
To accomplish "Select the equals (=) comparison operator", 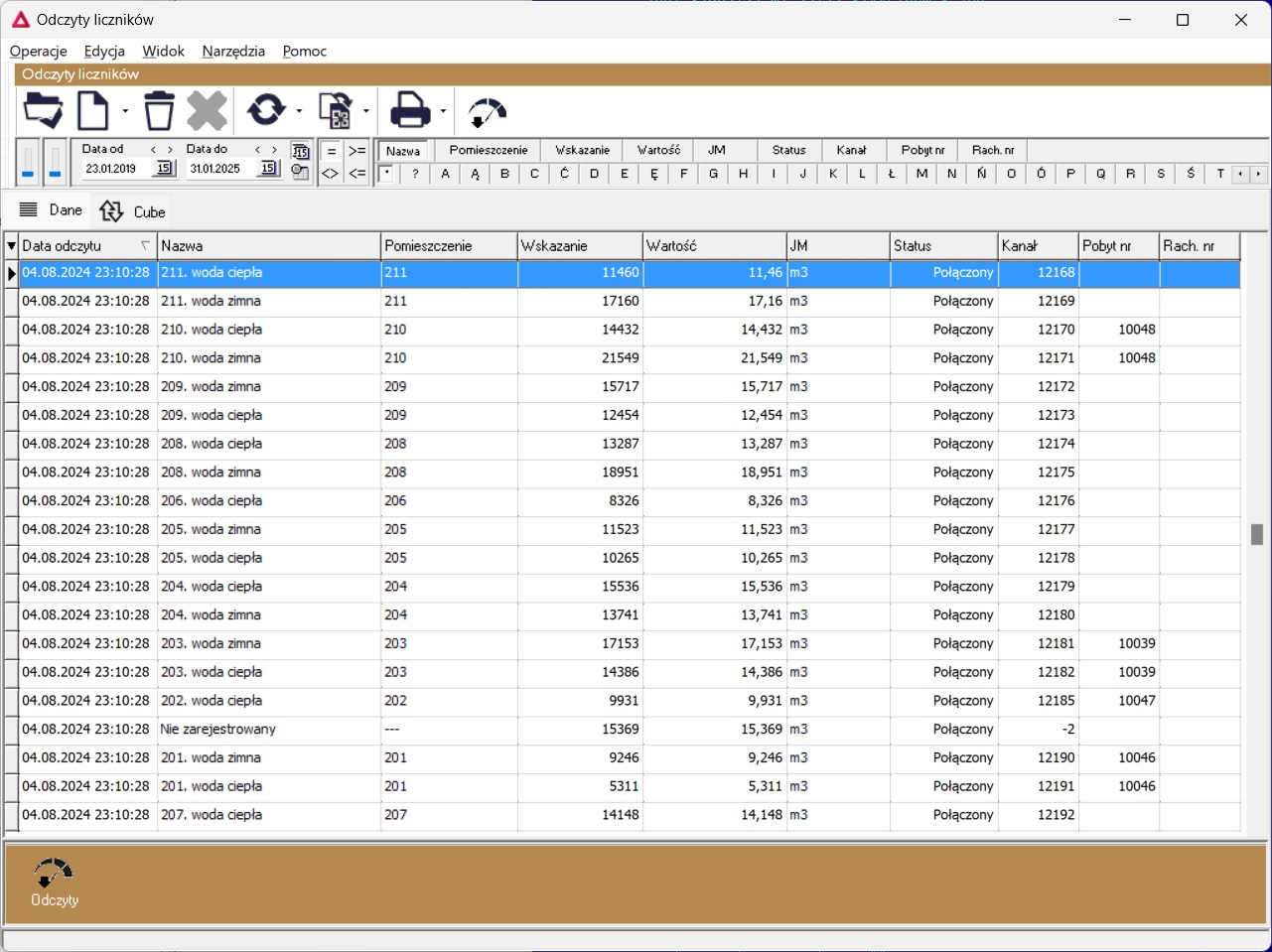I will [x=331, y=151].
